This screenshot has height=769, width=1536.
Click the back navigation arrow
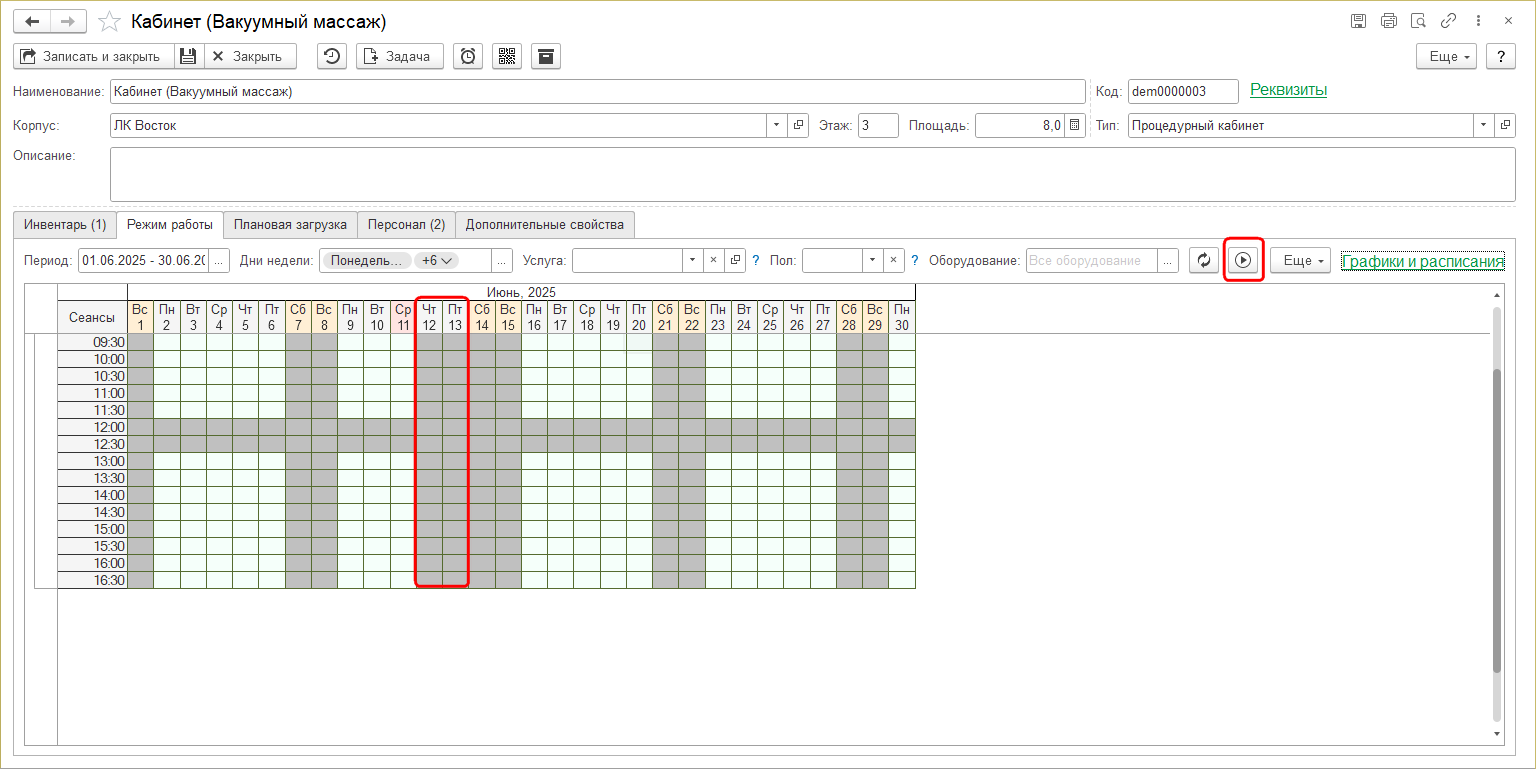tap(32, 21)
